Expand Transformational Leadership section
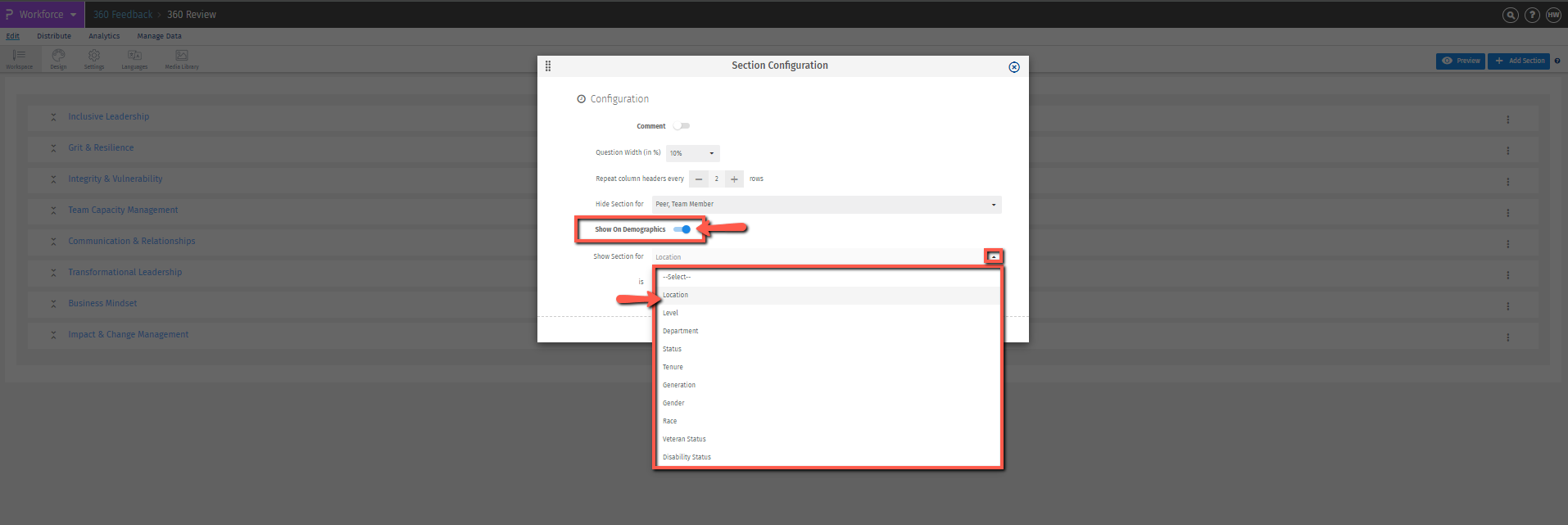 tap(53, 273)
